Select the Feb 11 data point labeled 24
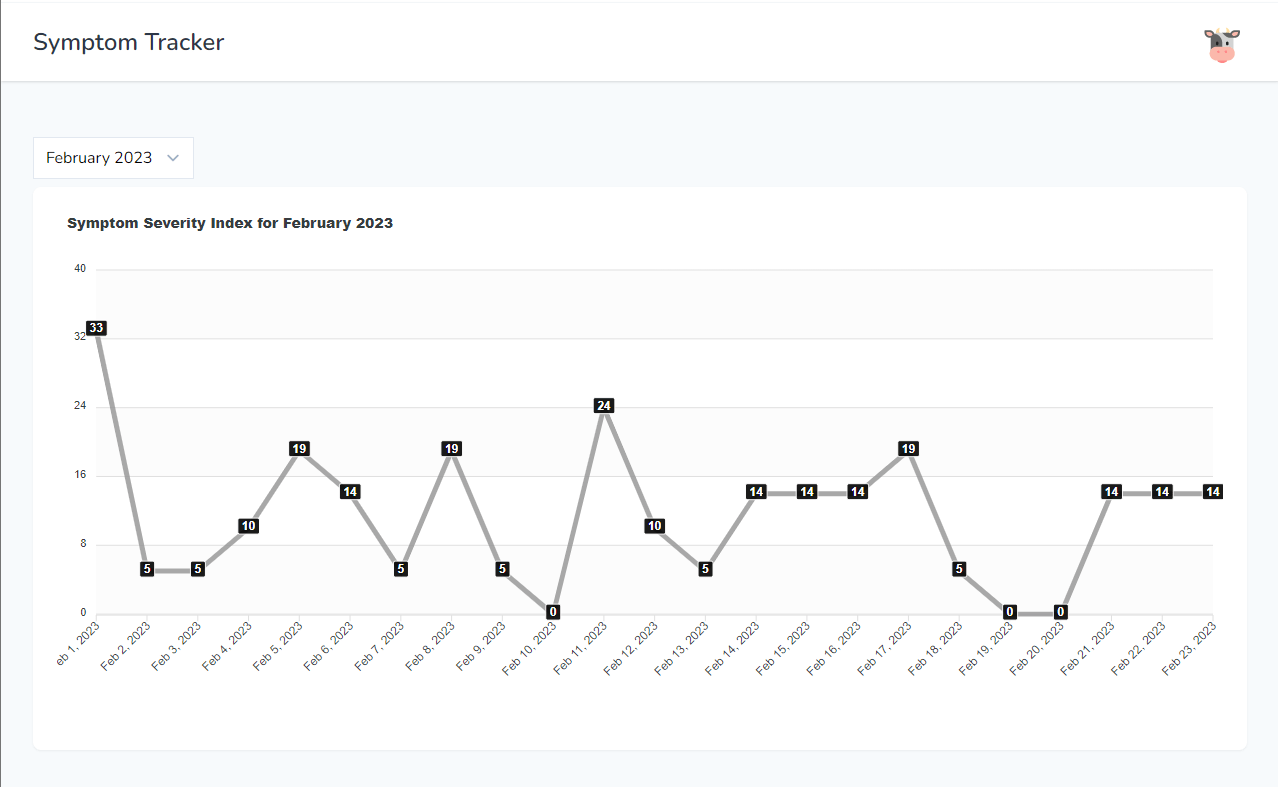Viewport: 1278px width, 787px height. coord(604,406)
